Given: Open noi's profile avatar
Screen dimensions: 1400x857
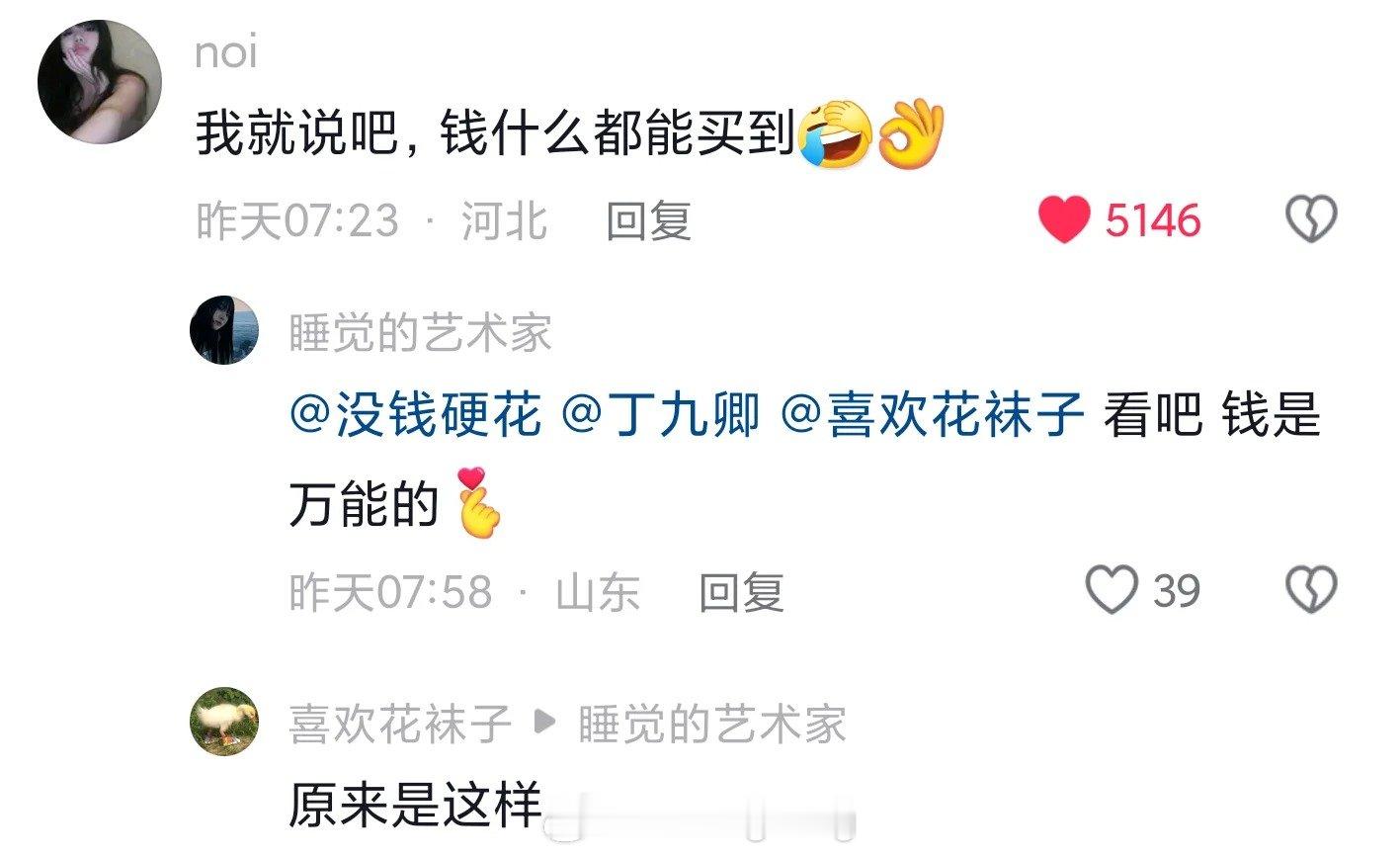Looking at the screenshot, I should point(99,81).
